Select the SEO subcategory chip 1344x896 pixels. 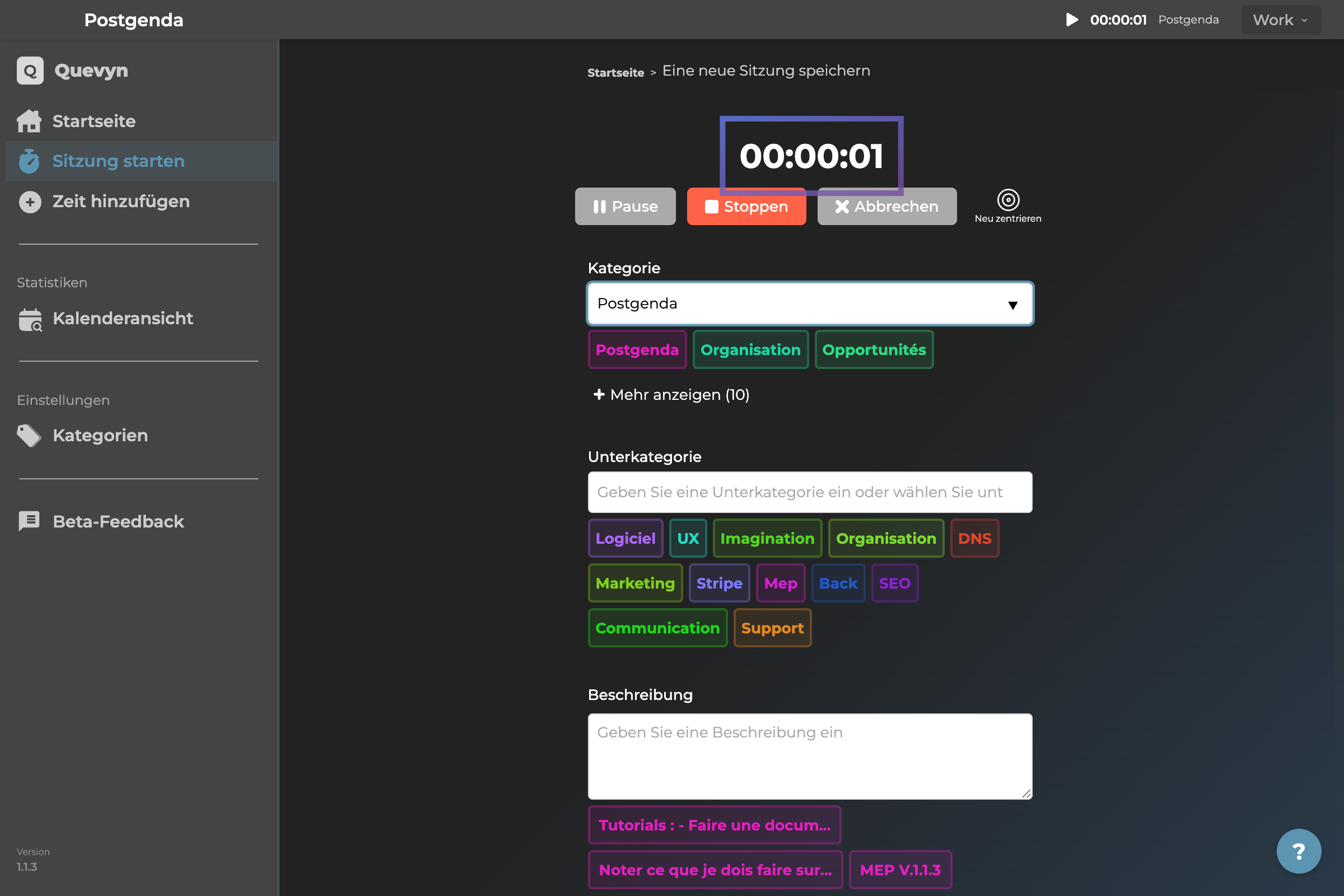895,583
